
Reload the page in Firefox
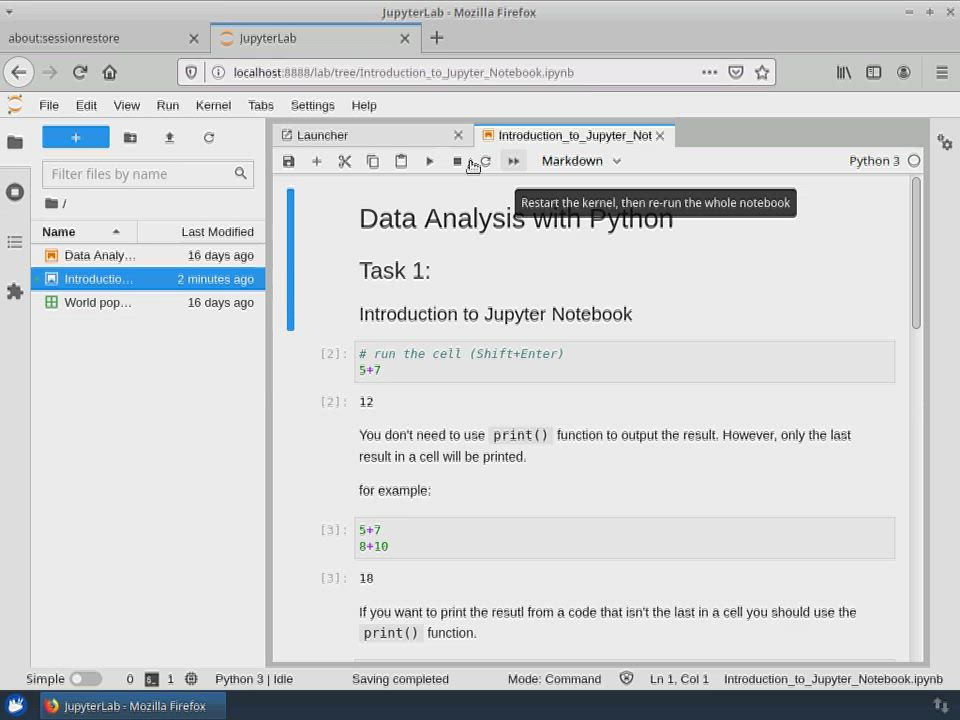click(80, 72)
